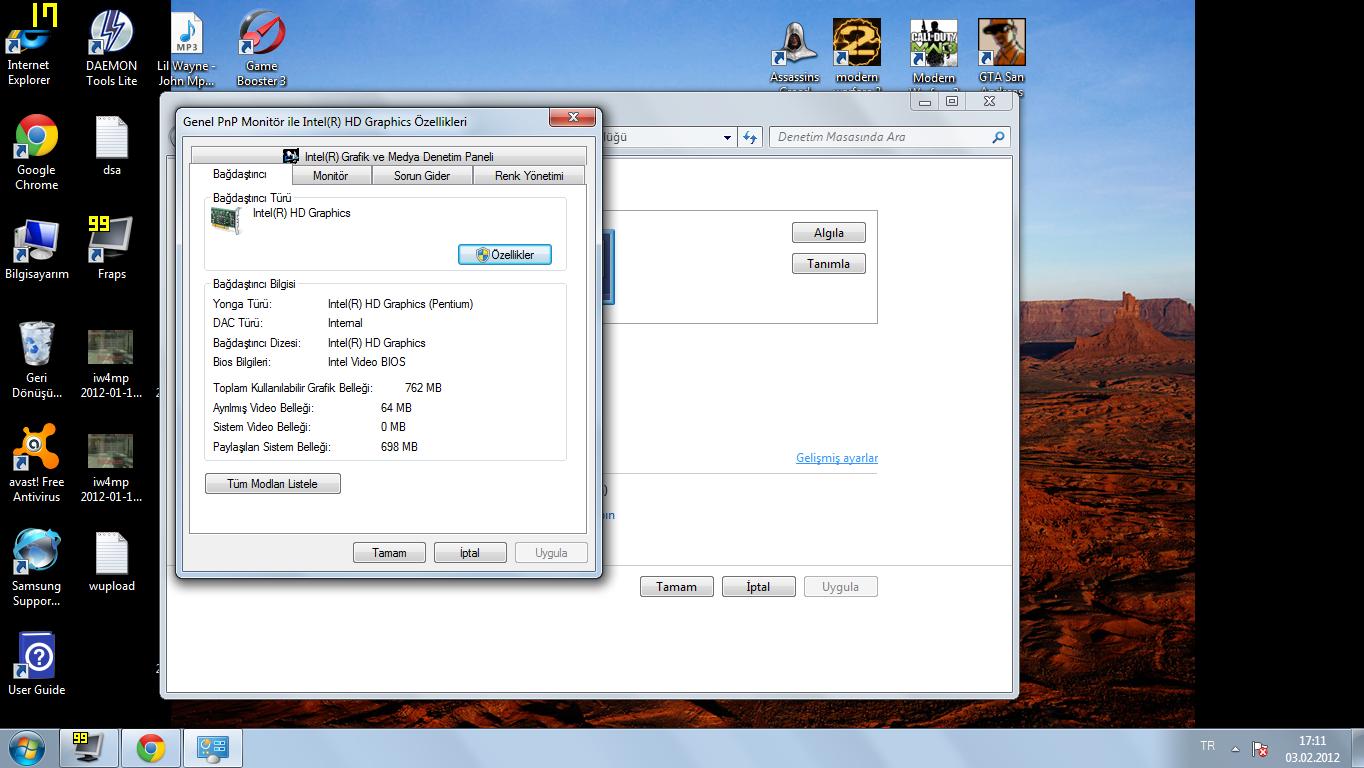Select Intel(R) HD Graphics (Pentium) chip text
The height and width of the screenshot is (768, 1364).
click(x=400, y=304)
